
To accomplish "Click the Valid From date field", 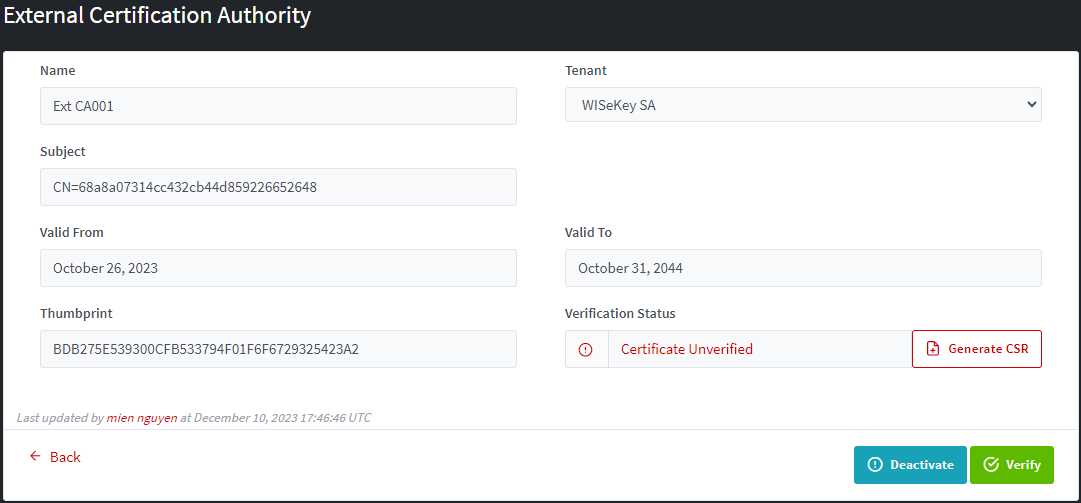I will click(278, 268).
